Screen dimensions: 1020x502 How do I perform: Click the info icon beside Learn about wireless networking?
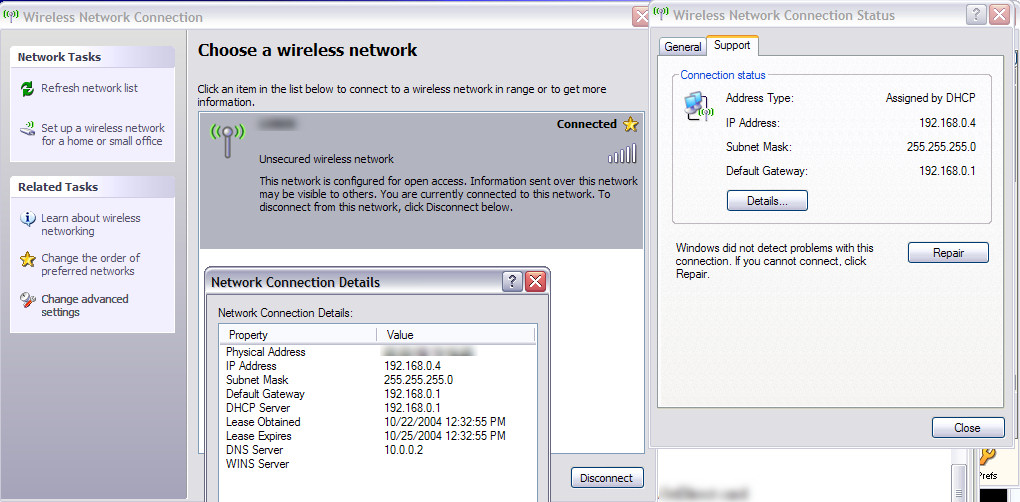27,219
